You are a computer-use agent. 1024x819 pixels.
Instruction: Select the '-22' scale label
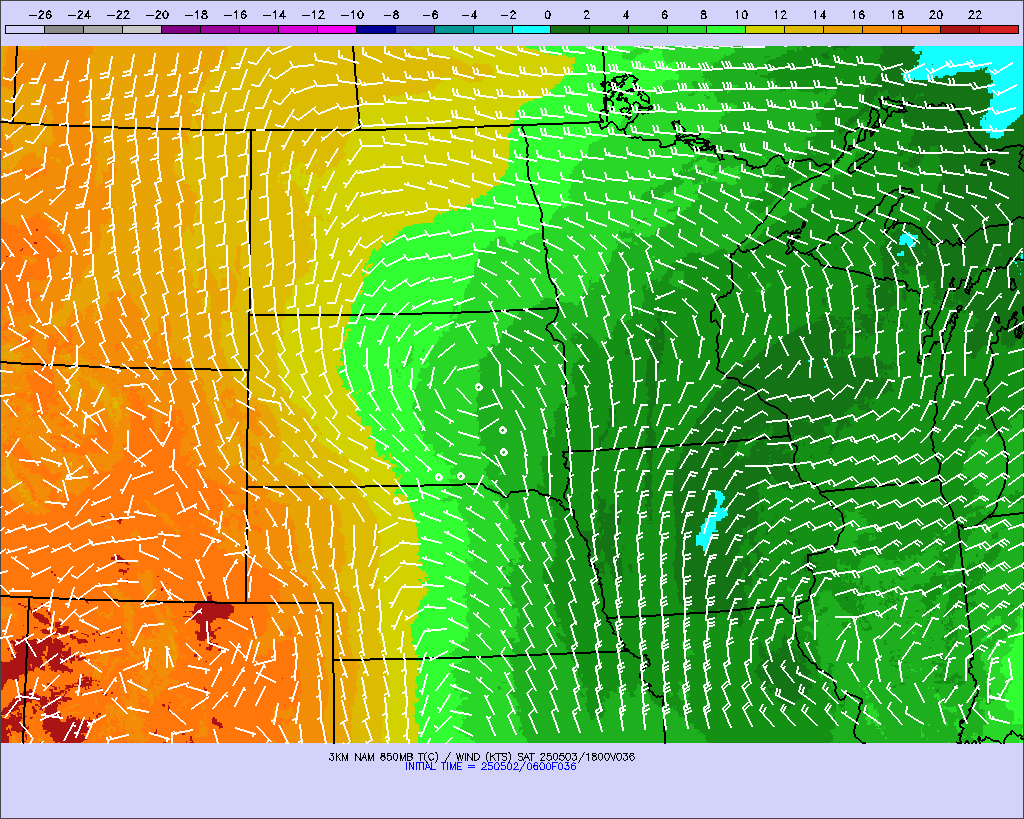coord(119,14)
